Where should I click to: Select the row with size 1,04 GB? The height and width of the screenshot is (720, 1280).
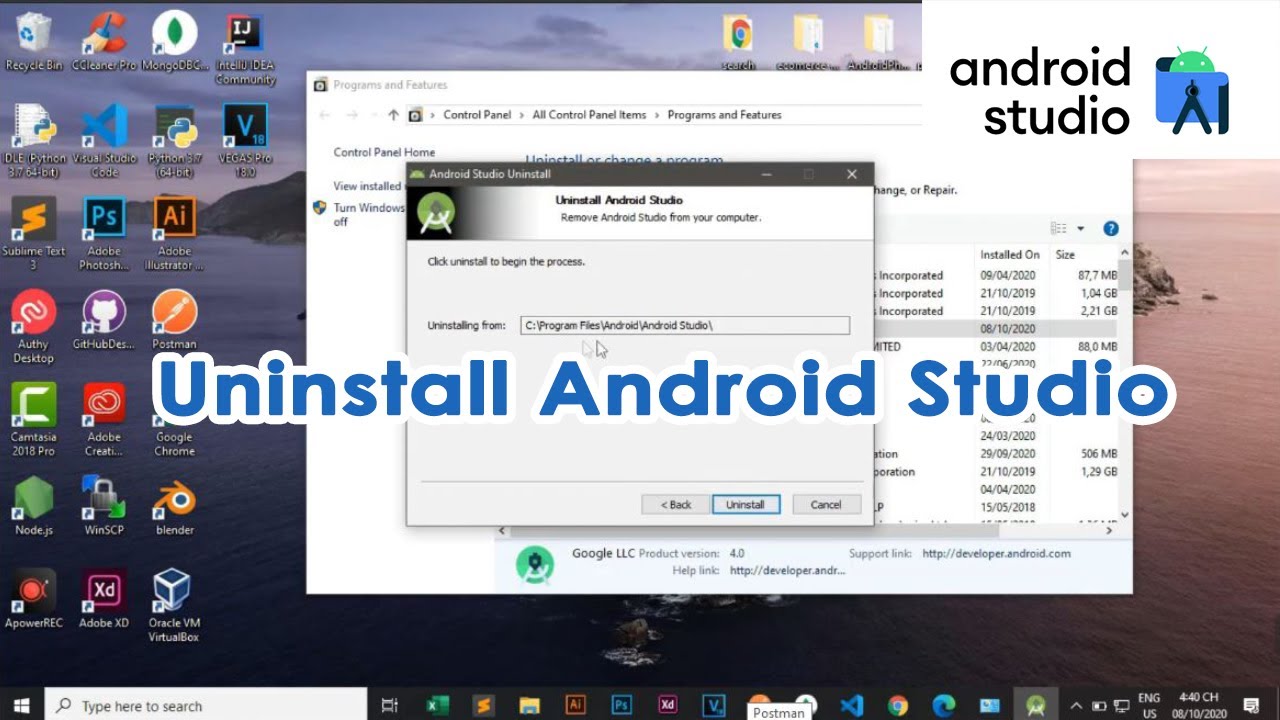pyautogui.click(x=997, y=293)
